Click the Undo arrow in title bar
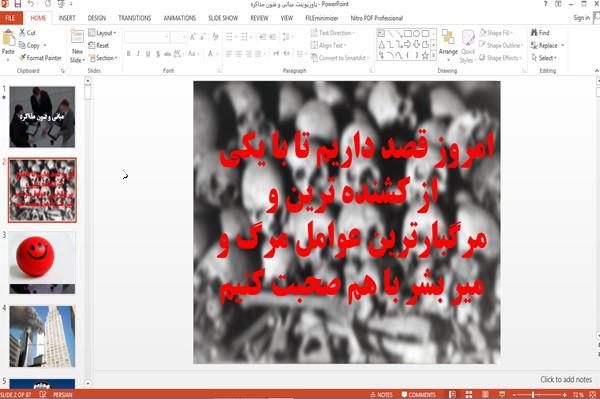Screen dimensions: 600x399 [31, 4]
